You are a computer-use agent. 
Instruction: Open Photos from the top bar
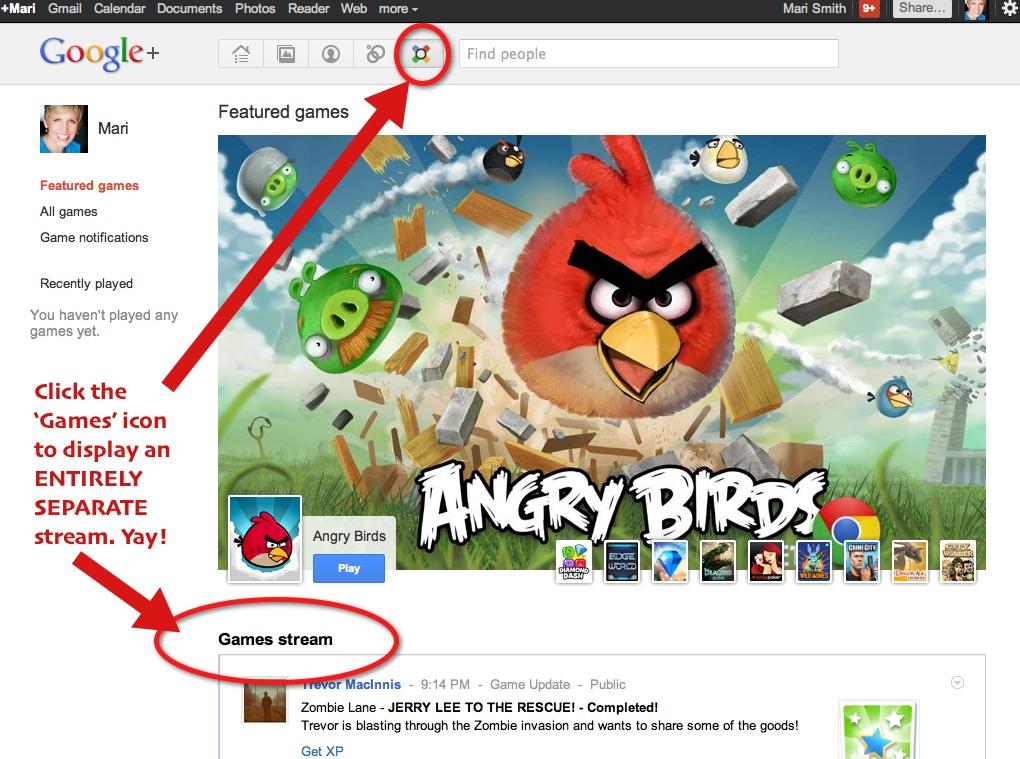(x=255, y=8)
